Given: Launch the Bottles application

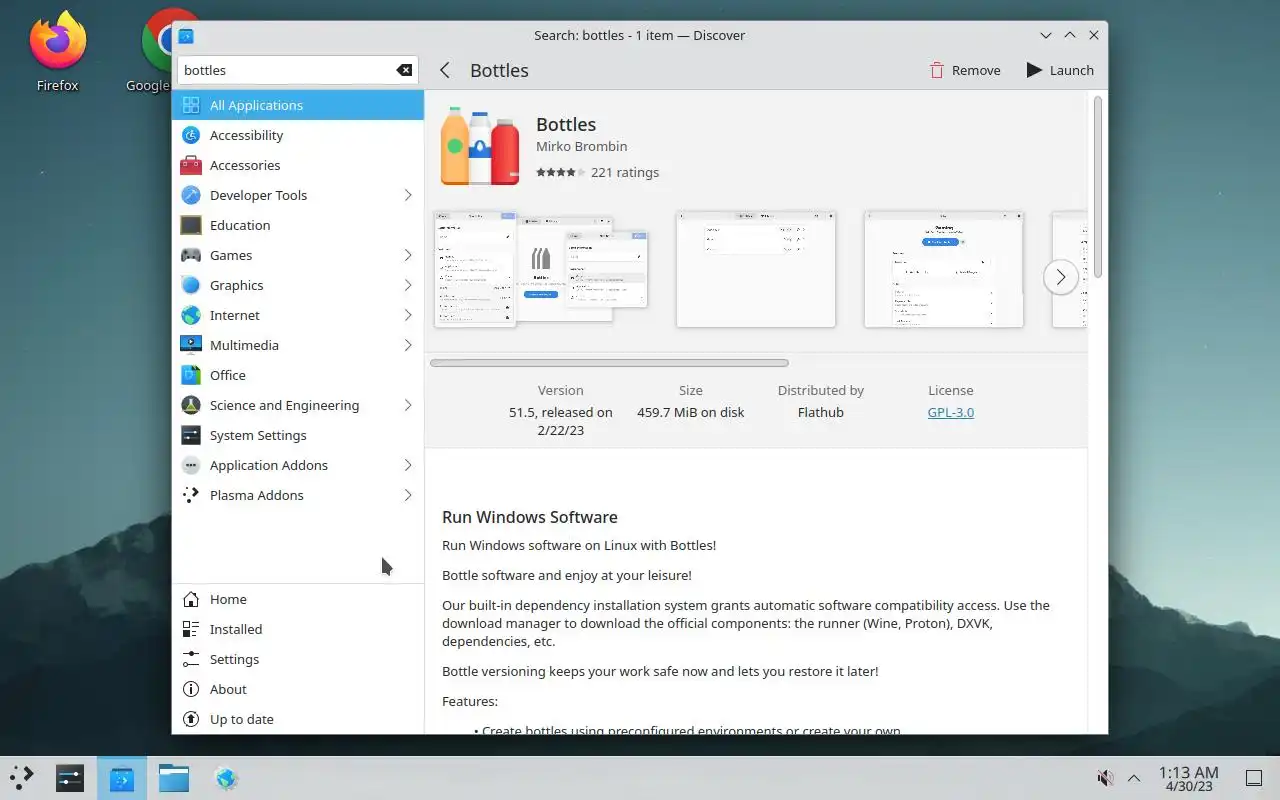Looking at the screenshot, I should coord(1060,70).
